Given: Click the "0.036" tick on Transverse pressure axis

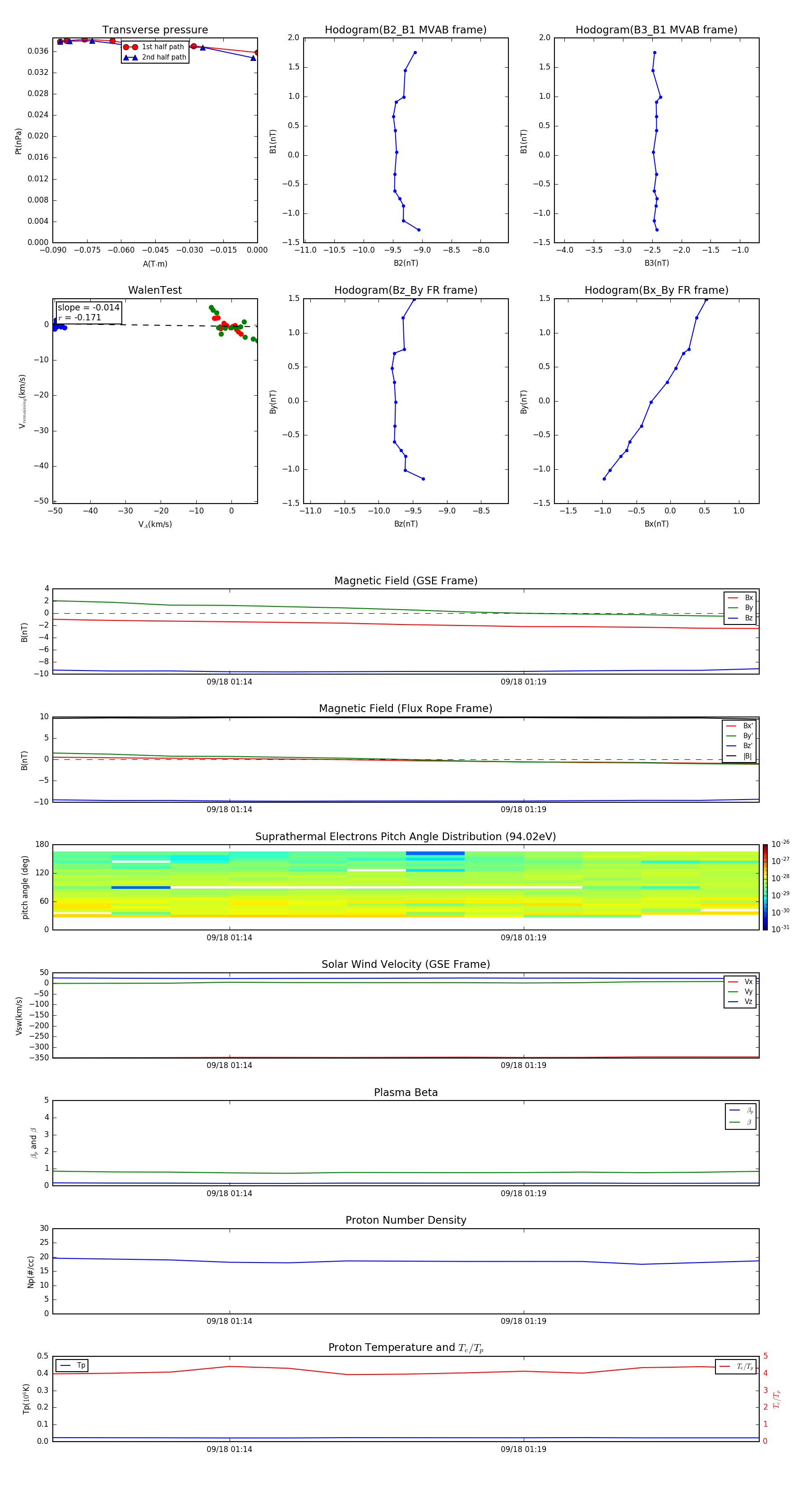Looking at the screenshot, I should (x=37, y=51).
